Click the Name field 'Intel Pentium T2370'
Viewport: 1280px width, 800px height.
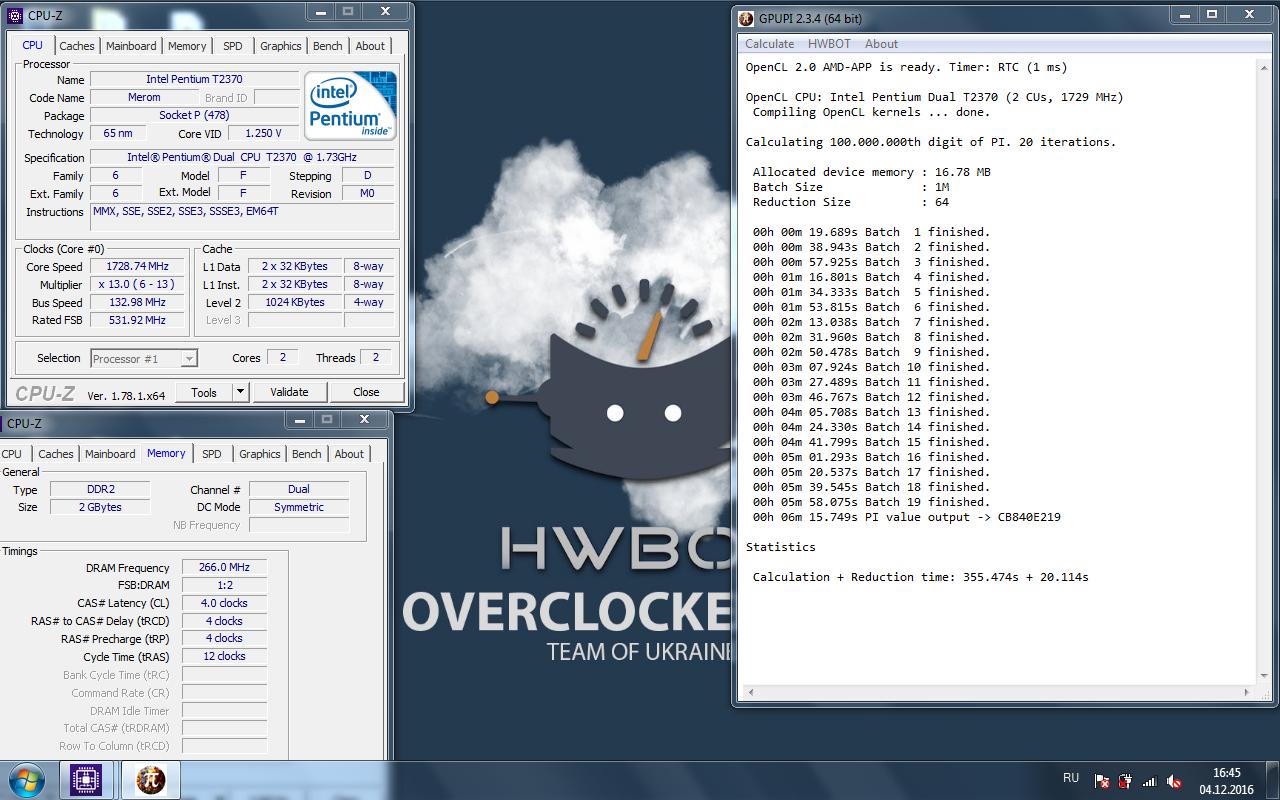(x=194, y=79)
